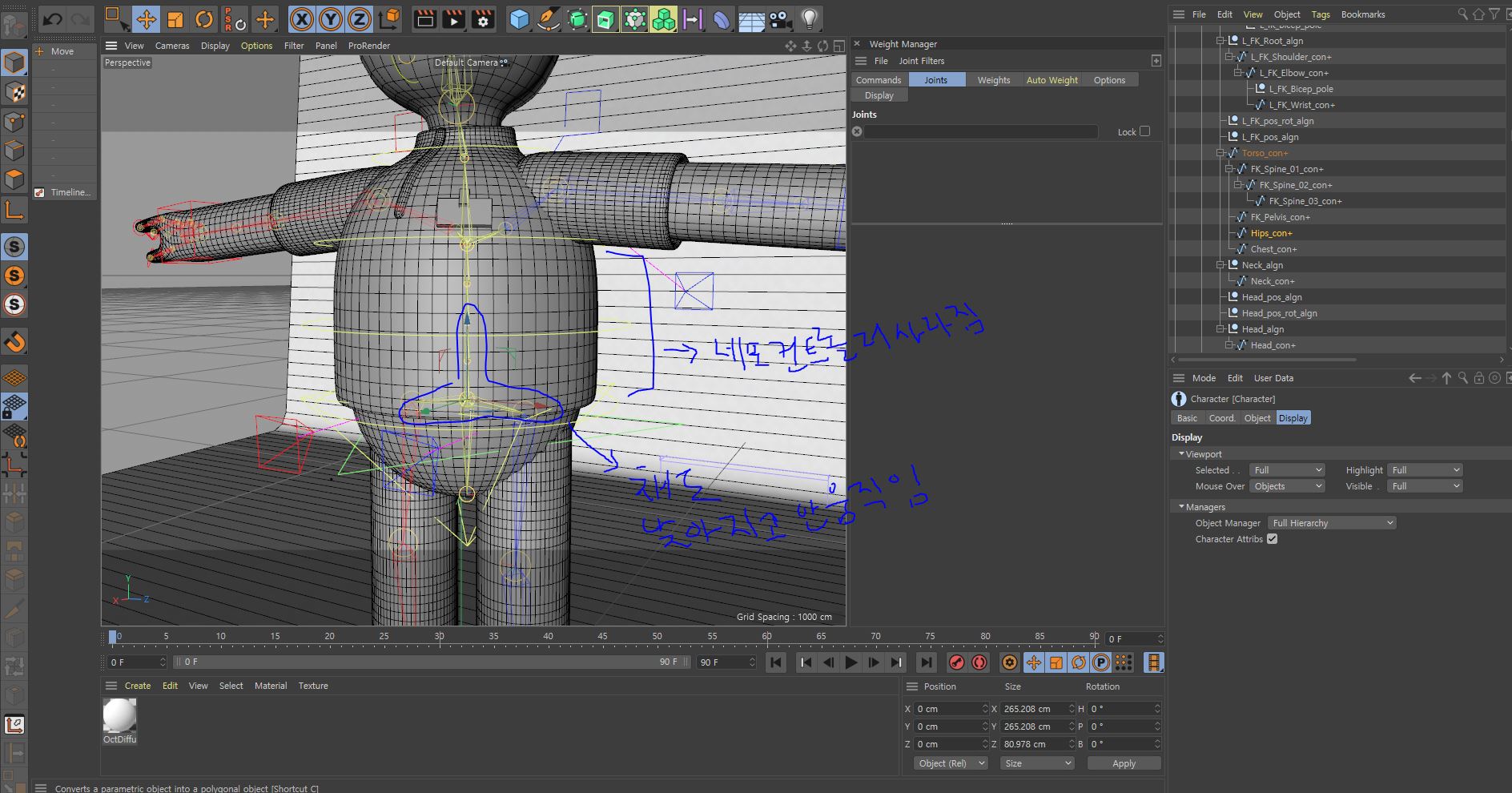Open Object Manager Full Hierarchy dropdown
This screenshot has height=793, width=1512.
pyautogui.click(x=1333, y=523)
